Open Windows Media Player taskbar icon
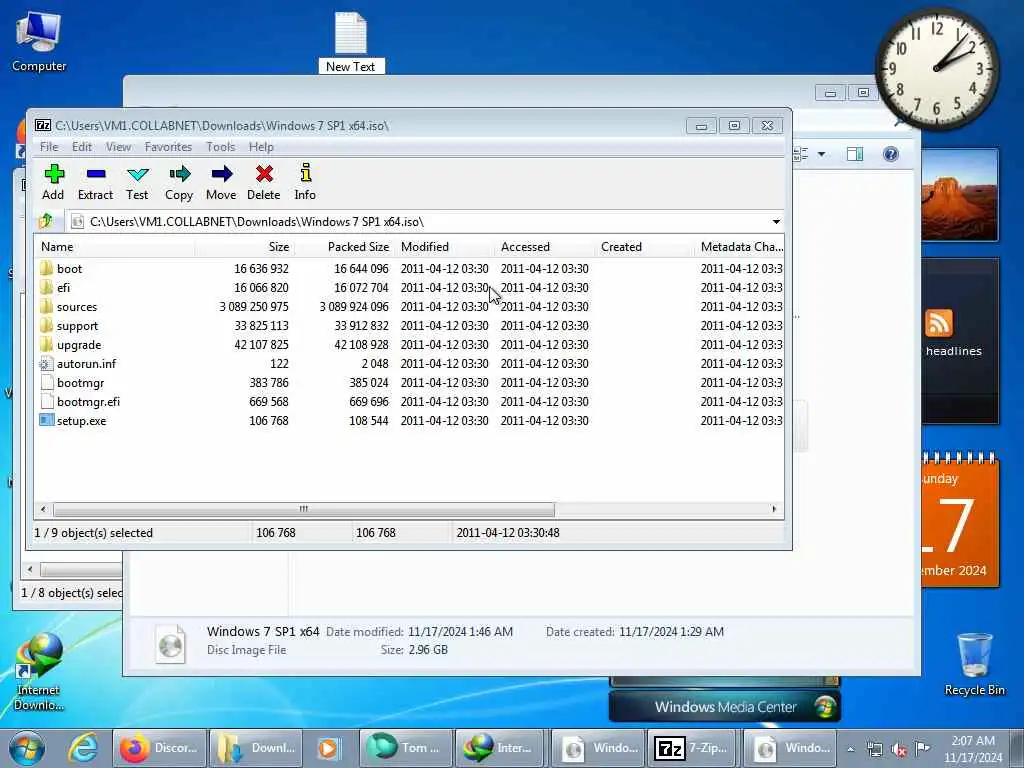This screenshot has width=1024, height=768. [328, 748]
